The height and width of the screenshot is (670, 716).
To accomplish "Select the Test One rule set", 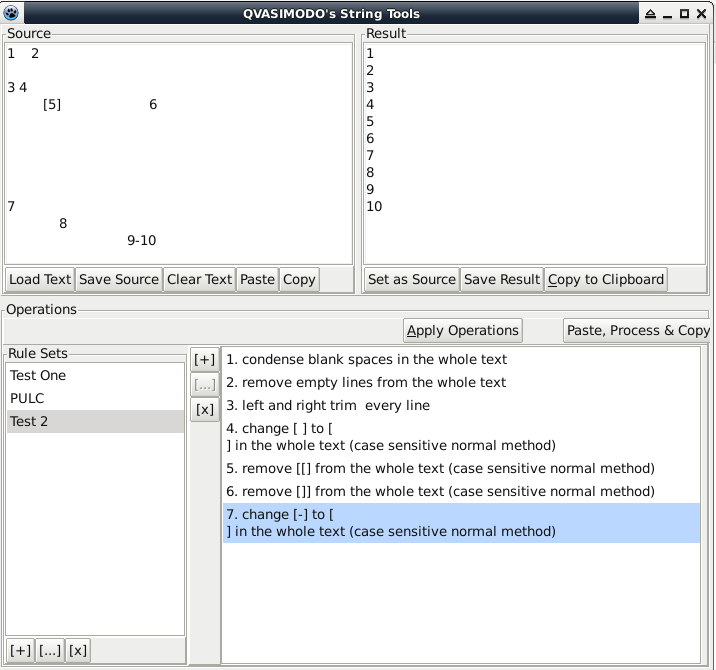I will tap(95, 375).
